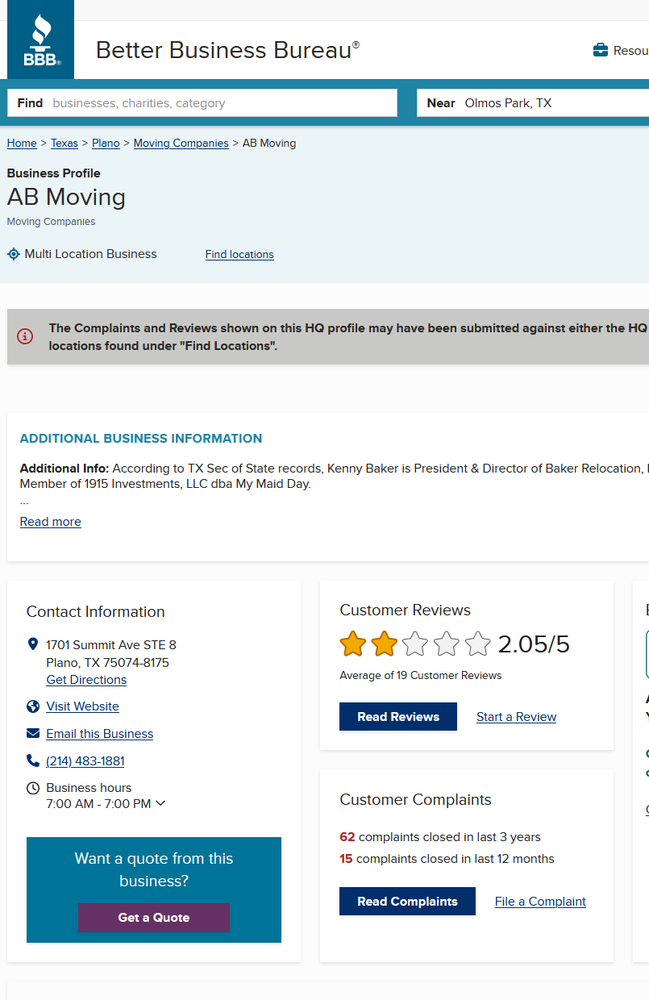The height and width of the screenshot is (1000, 649).
Task: Click the Additional Business Information heading
Action: click(141, 438)
